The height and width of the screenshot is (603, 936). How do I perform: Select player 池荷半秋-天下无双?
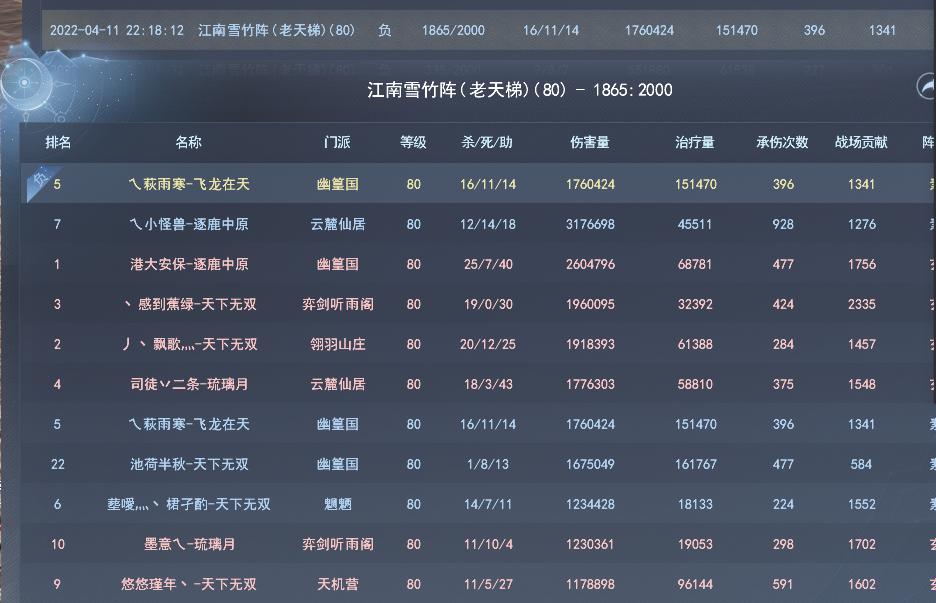coord(189,464)
